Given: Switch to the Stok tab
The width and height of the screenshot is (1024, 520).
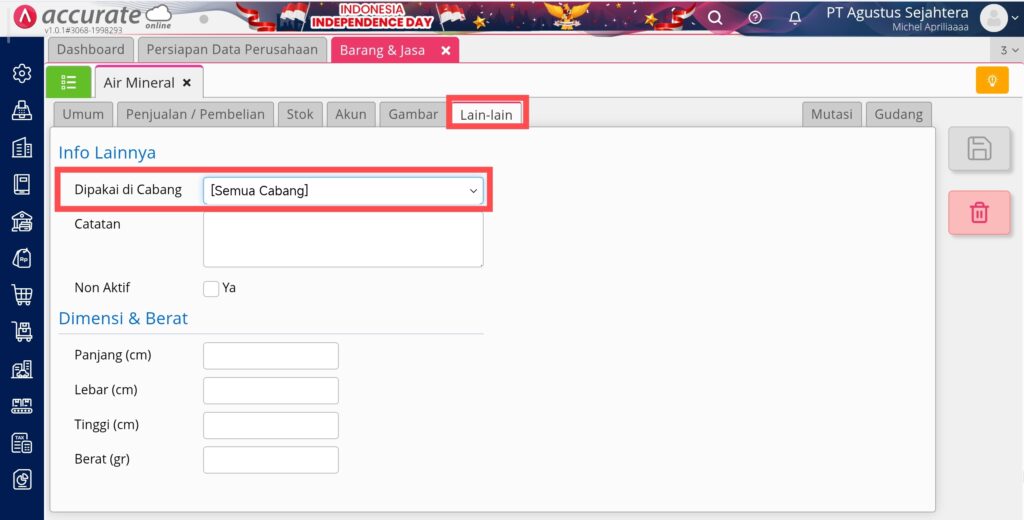Looking at the screenshot, I should tap(300, 114).
